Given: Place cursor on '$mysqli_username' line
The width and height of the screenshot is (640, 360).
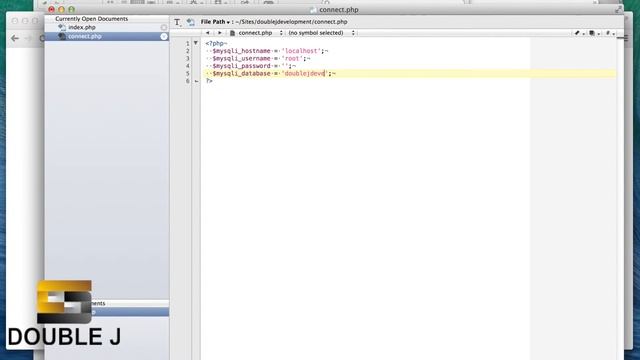Looking at the screenshot, I should coord(258,58).
